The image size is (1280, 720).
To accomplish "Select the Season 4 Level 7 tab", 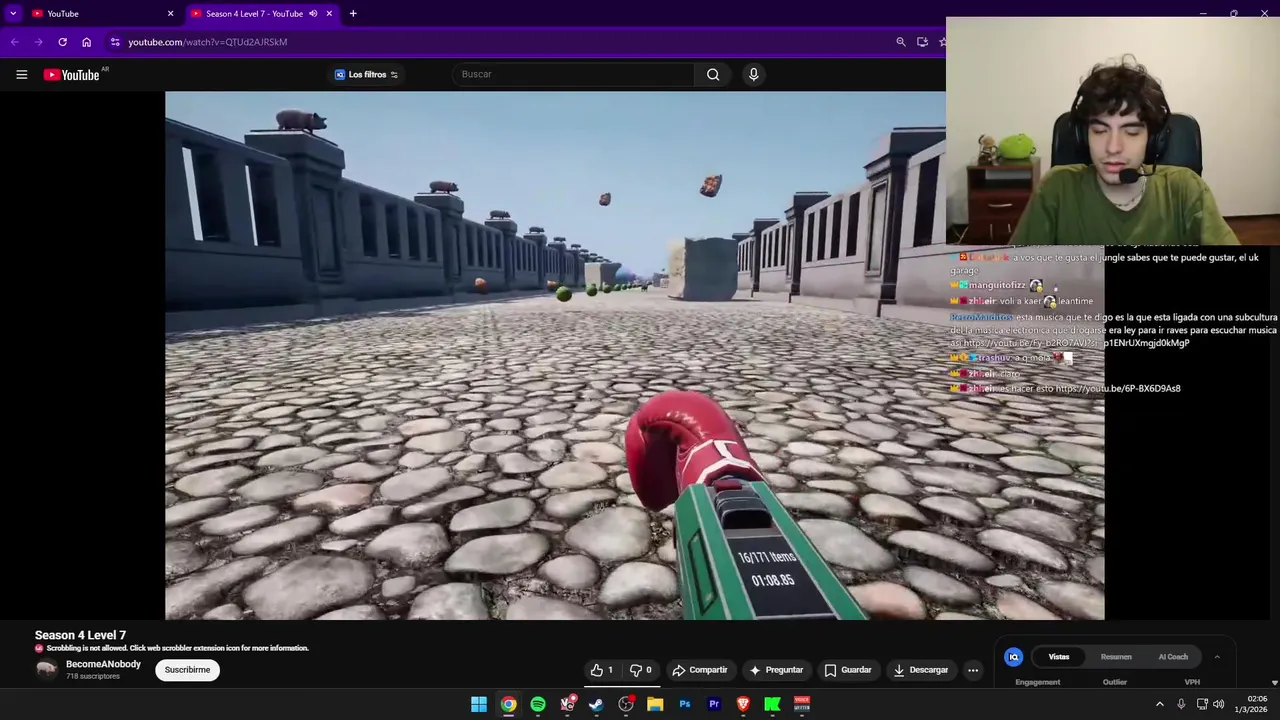I will (262, 14).
